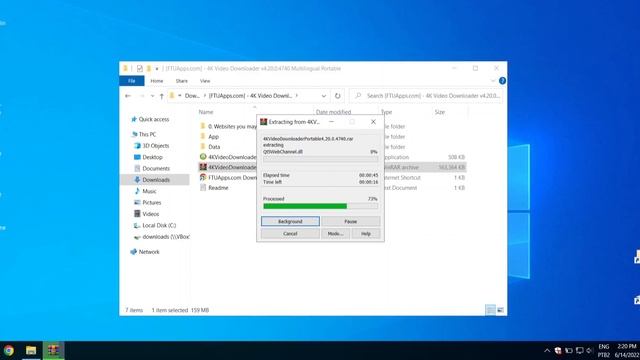Switch to details view layout icon
The image size is (640, 360).
pyautogui.click(x=491, y=310)
